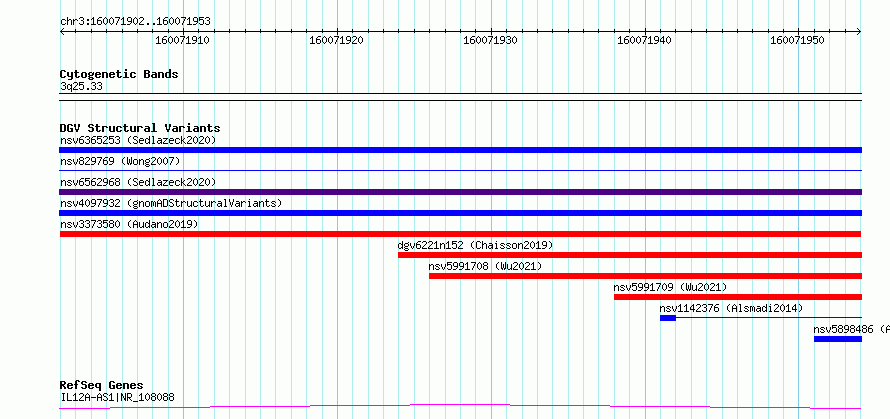This screenshot has height=419, width=890.
Task: Select the blue nsv5898486 variant bar
Action: point(838,339)
